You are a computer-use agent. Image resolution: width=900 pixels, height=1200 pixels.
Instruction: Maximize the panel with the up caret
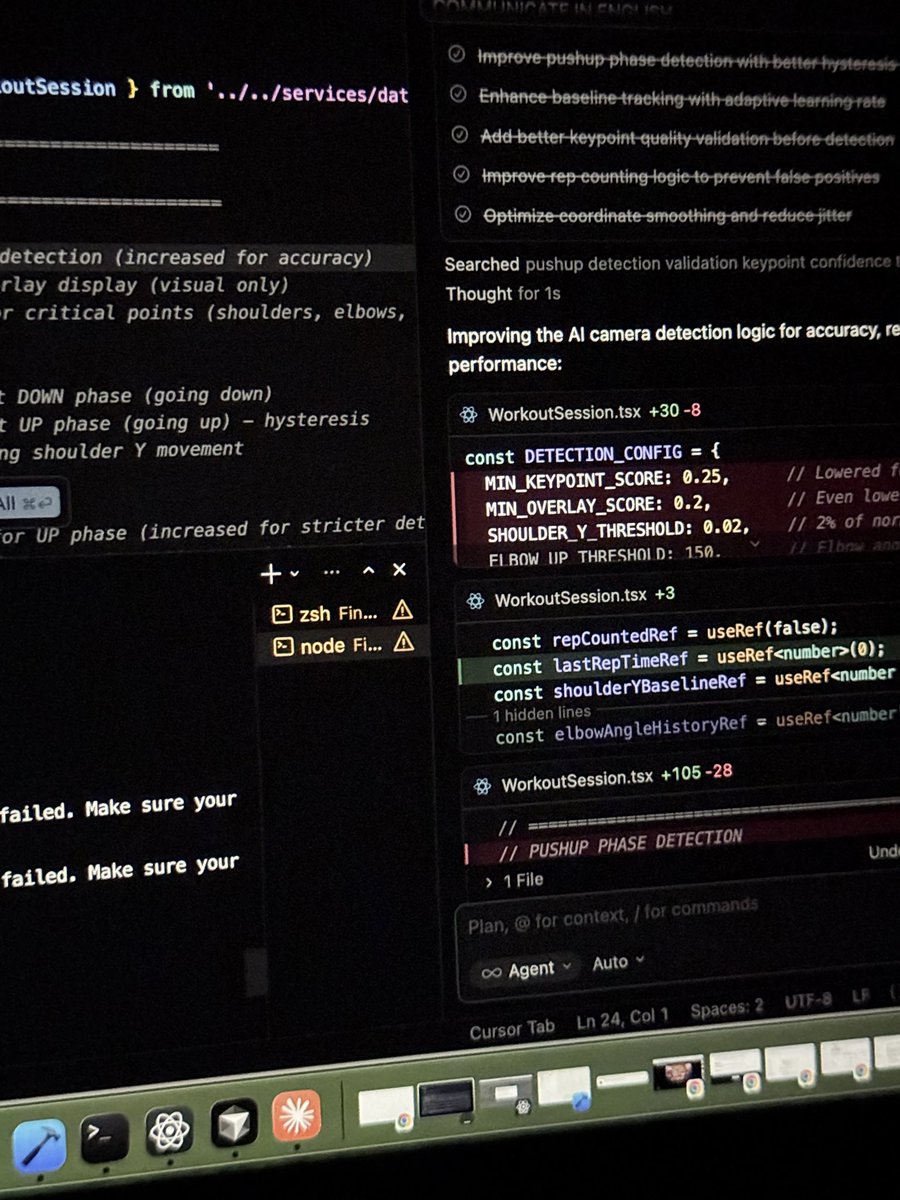tap(368, 570)
